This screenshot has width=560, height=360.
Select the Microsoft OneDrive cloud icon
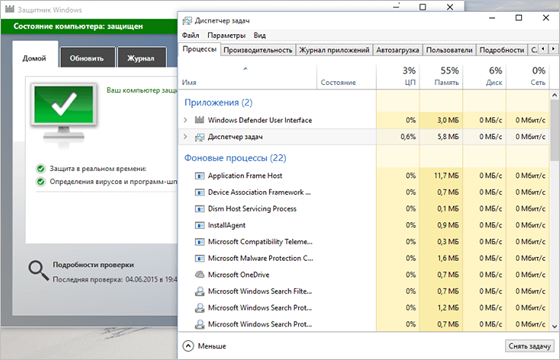[199, 275]
